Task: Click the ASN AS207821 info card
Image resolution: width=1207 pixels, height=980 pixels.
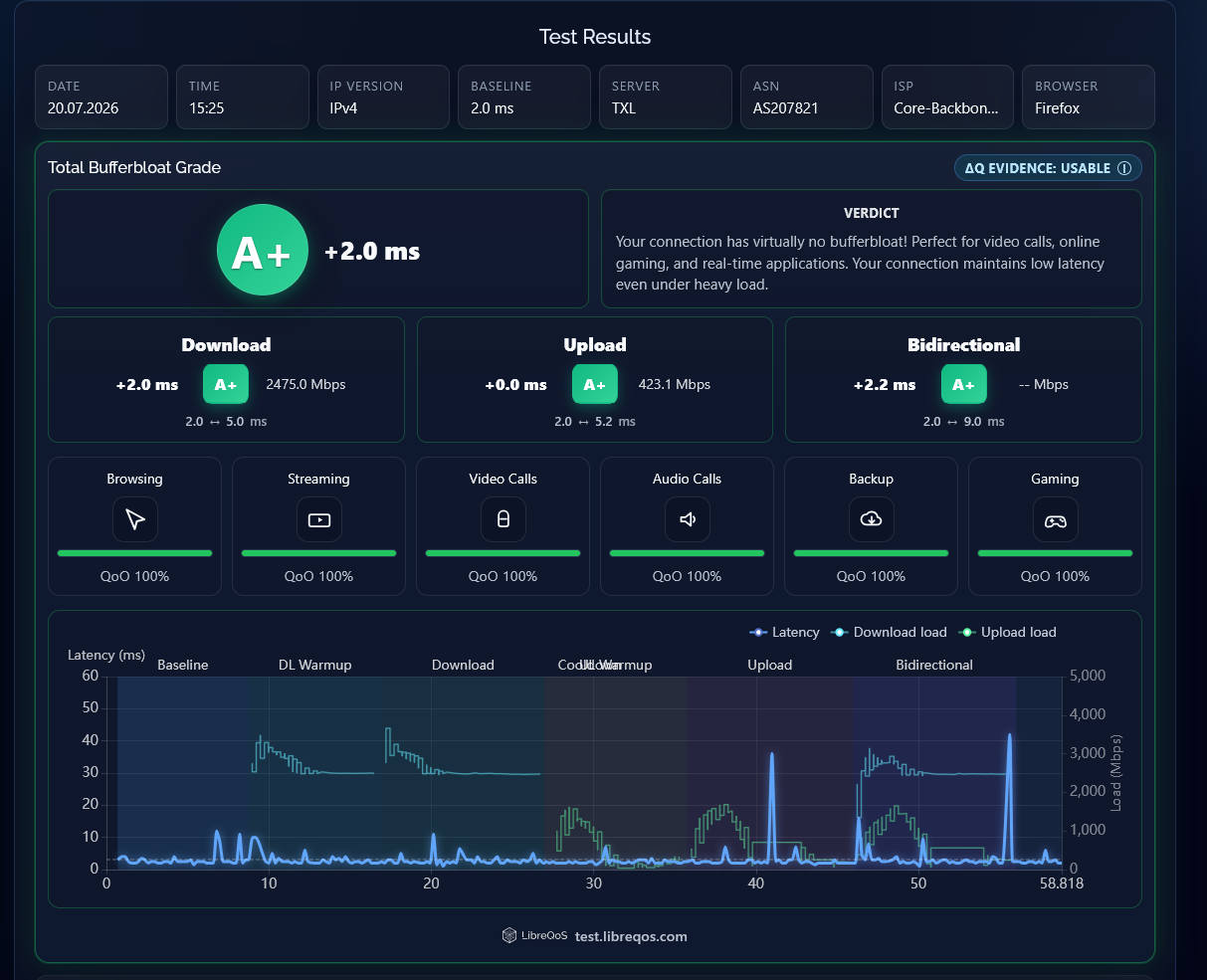Action: [807, 98]
